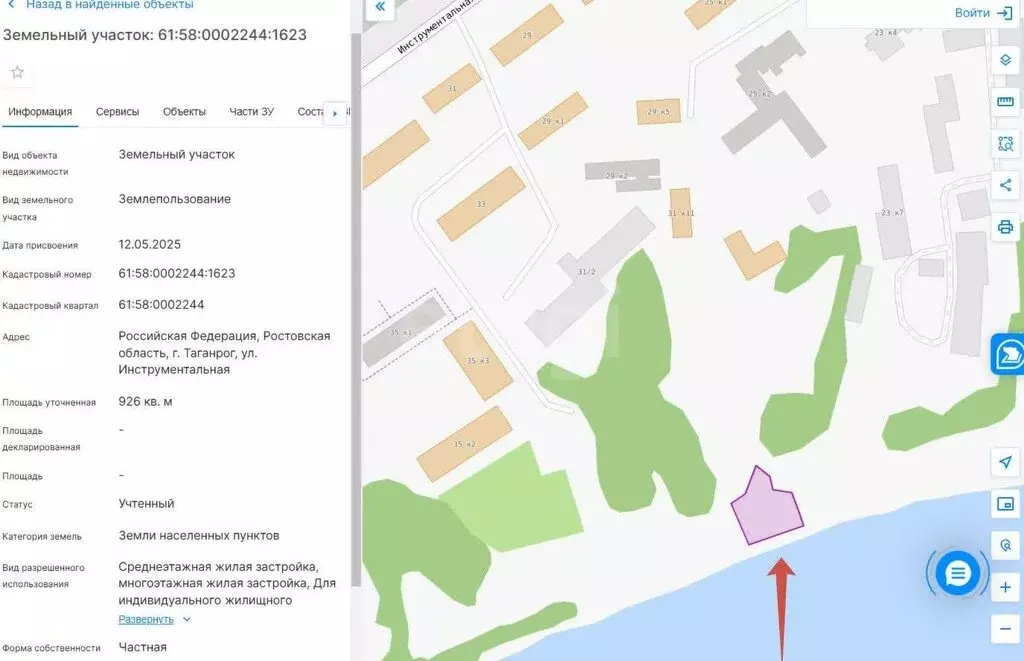
Task: Switch to the Сервисы tab
Action: coord(118,112)
